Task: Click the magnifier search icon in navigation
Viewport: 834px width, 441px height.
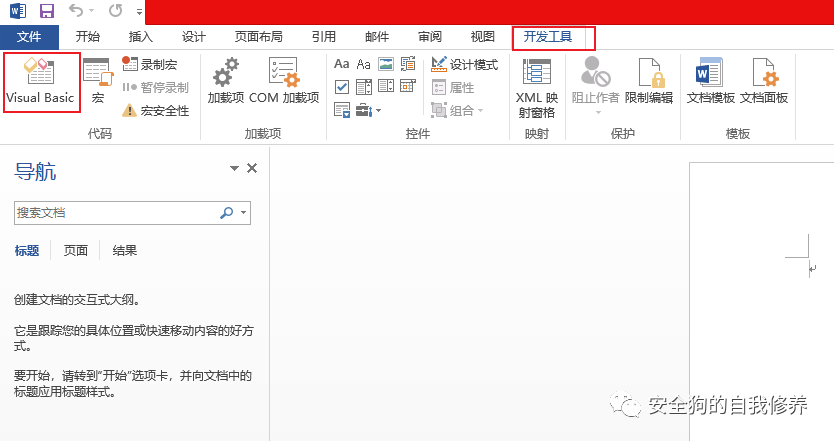Action: click(227, 213)
